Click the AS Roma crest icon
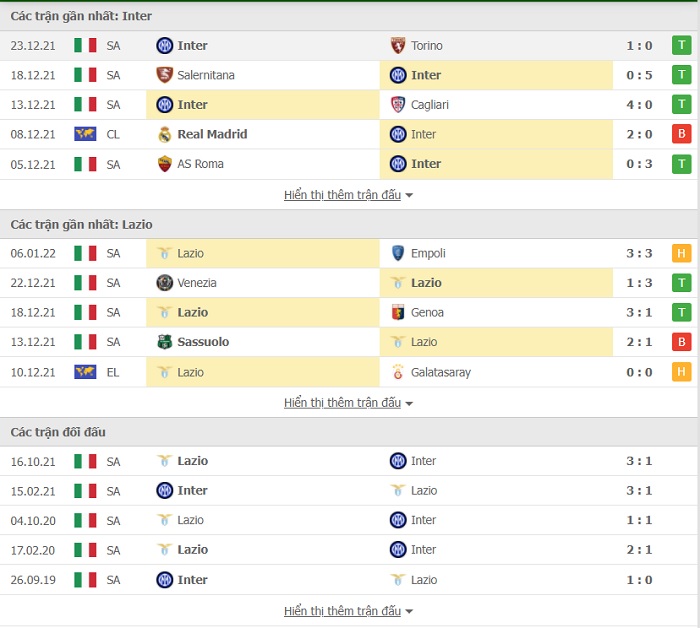700x628 pixels. pos(164,164)
